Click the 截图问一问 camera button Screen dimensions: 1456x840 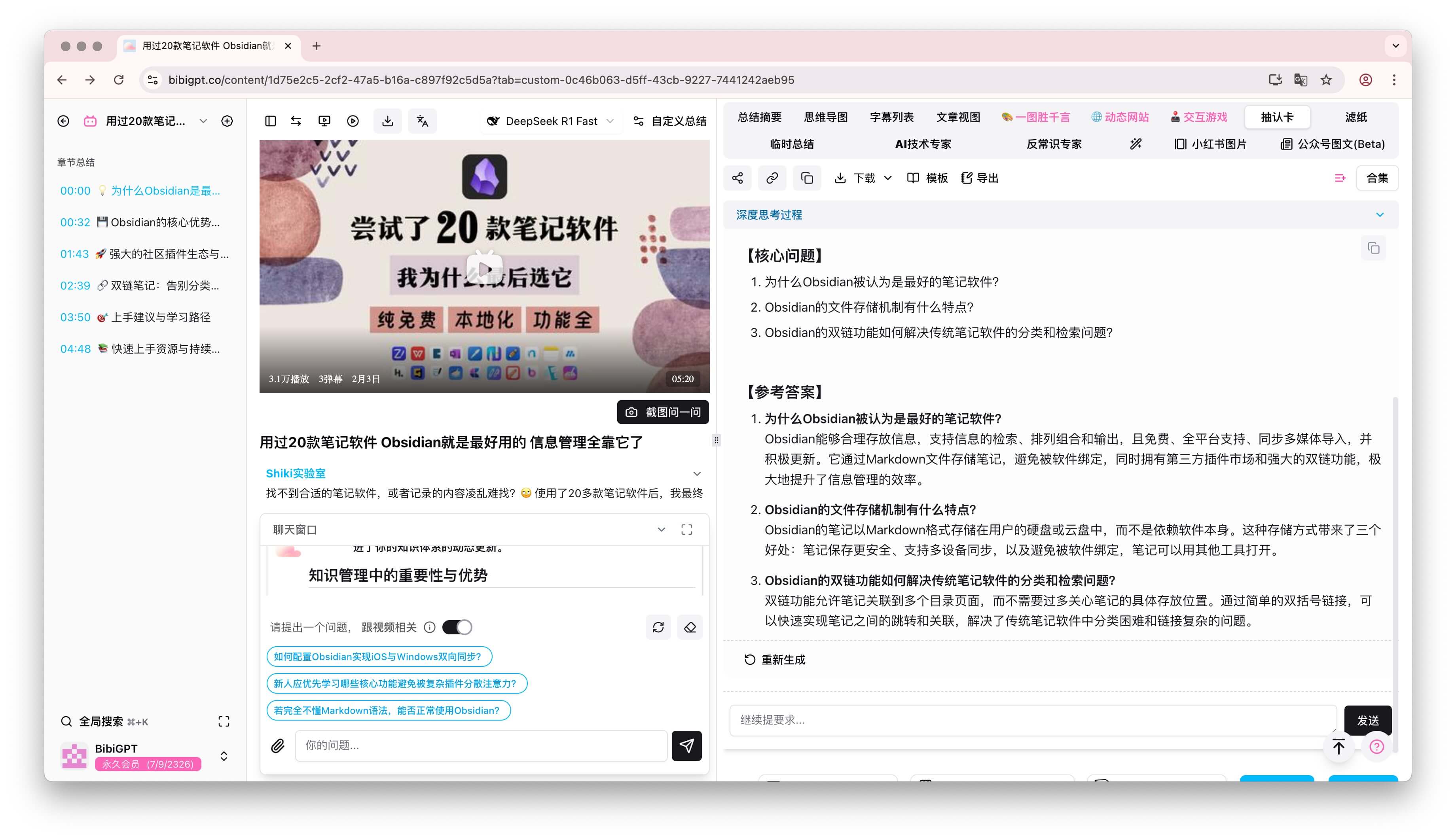[662, 412]
